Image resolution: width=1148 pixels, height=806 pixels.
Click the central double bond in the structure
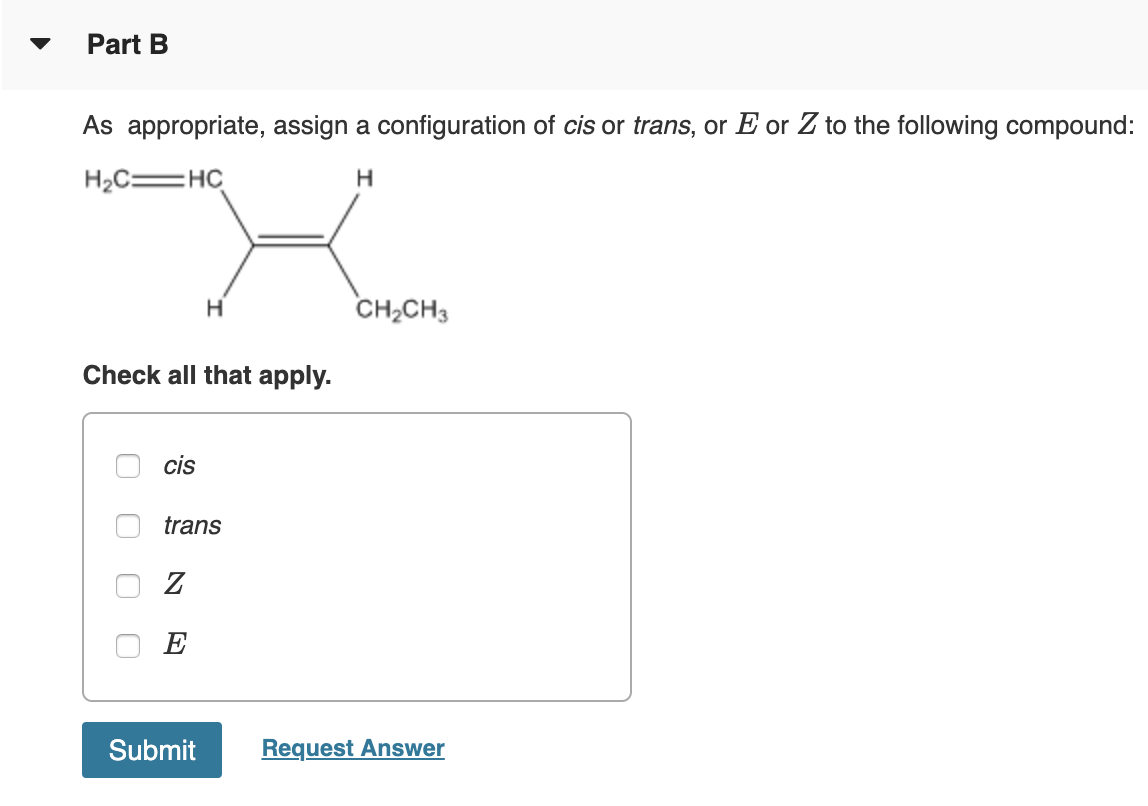(290, 240)
